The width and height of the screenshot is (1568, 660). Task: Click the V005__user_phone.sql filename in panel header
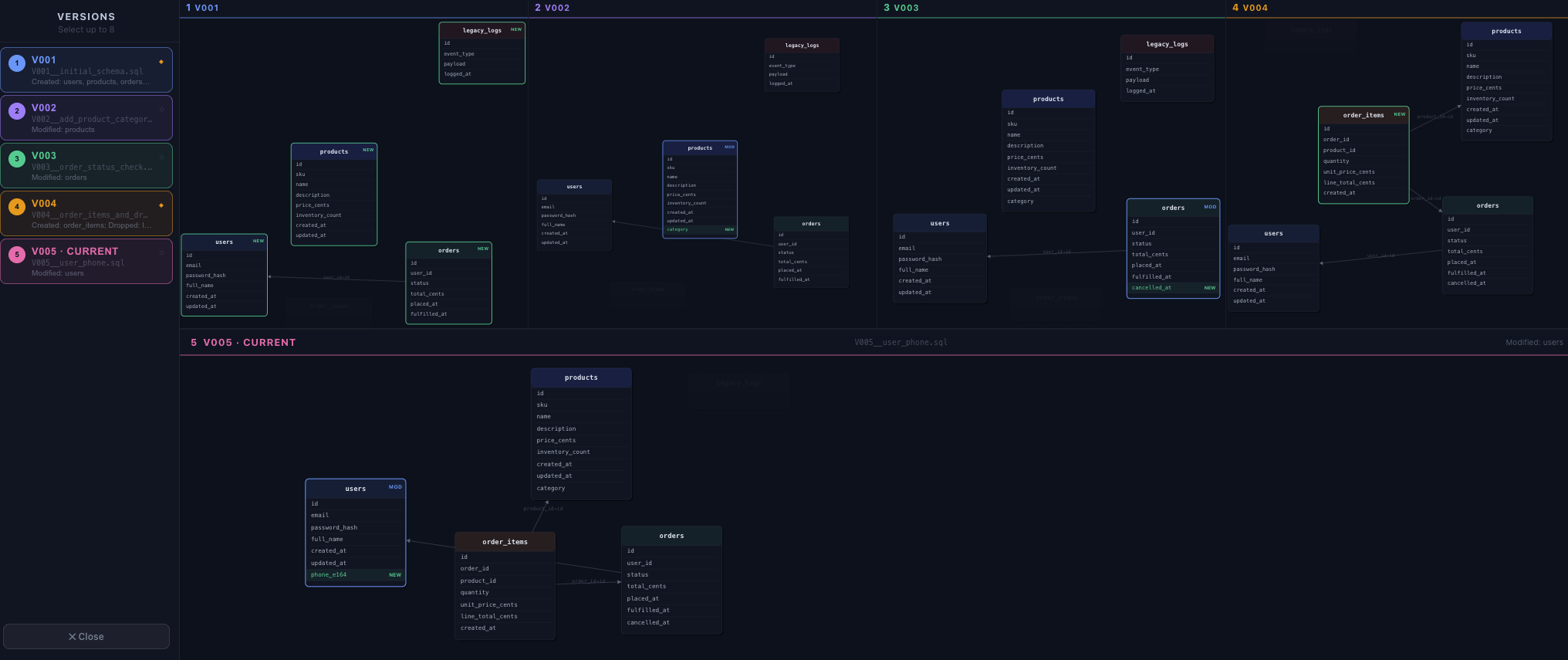(x=901, y=343)
